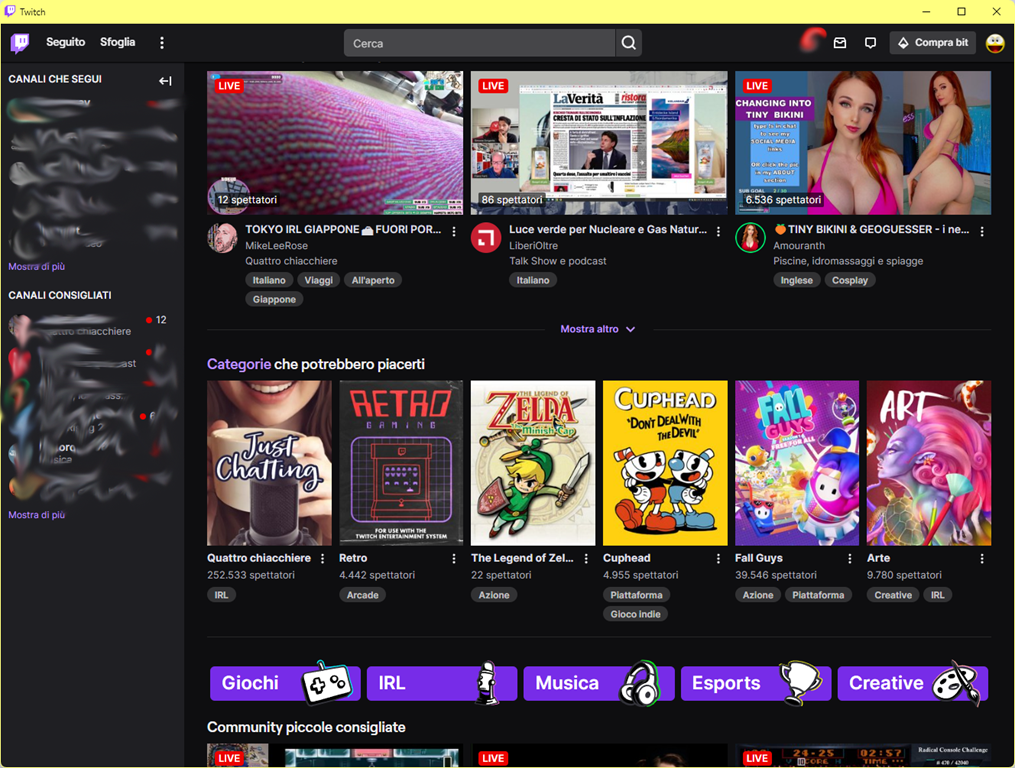
Task: Close the Twitch window
Action: point(996,12)
